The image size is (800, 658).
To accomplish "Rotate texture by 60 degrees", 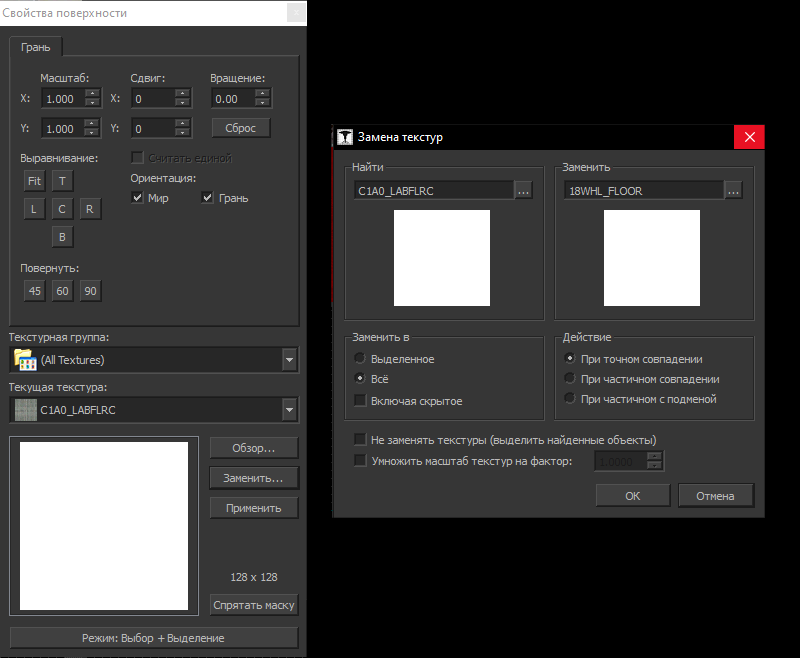I will click(x=62, y=291).
